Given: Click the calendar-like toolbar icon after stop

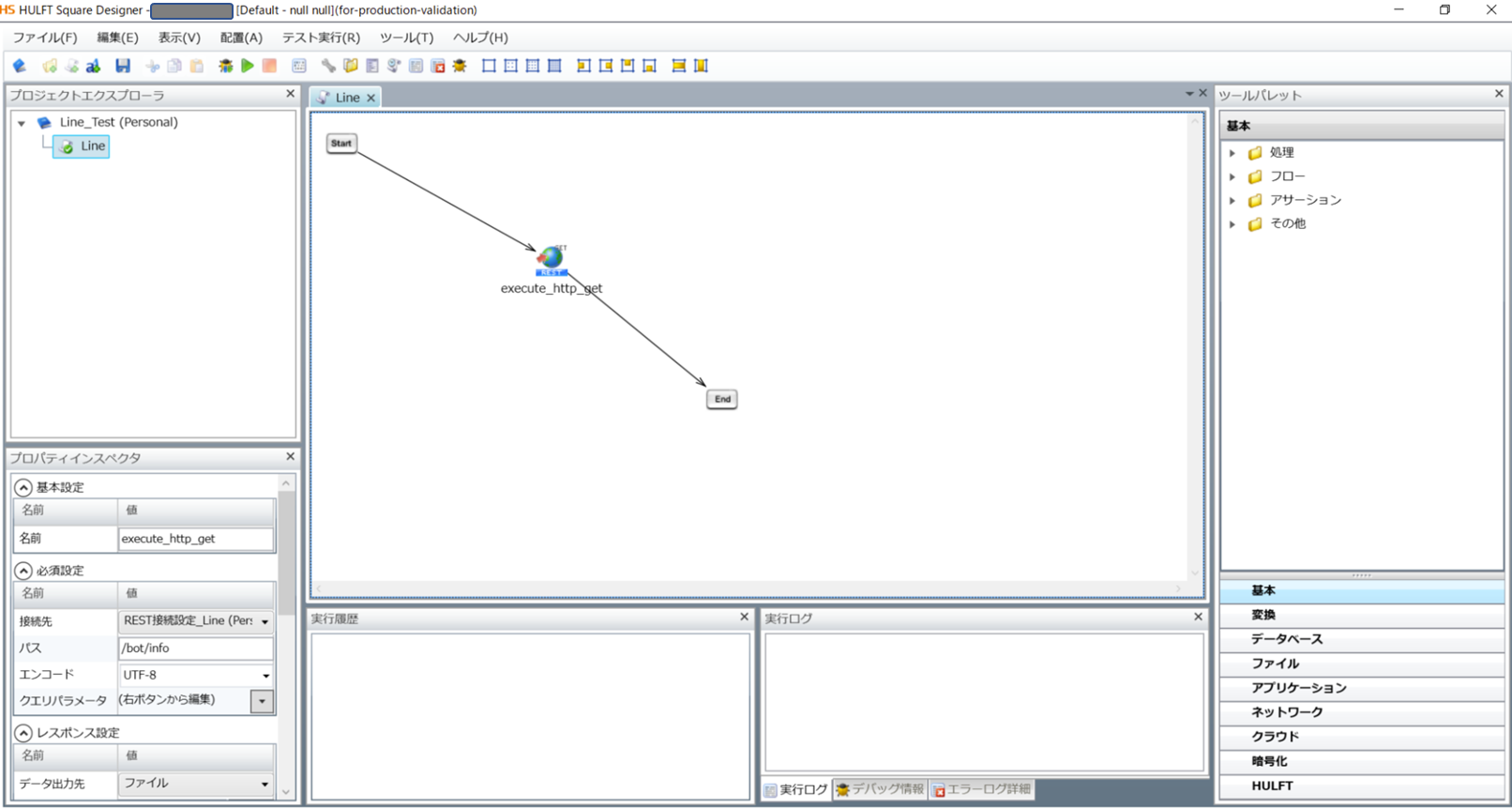Looking at the screenshot, I should pyautogui.click(x=299, y=66).
